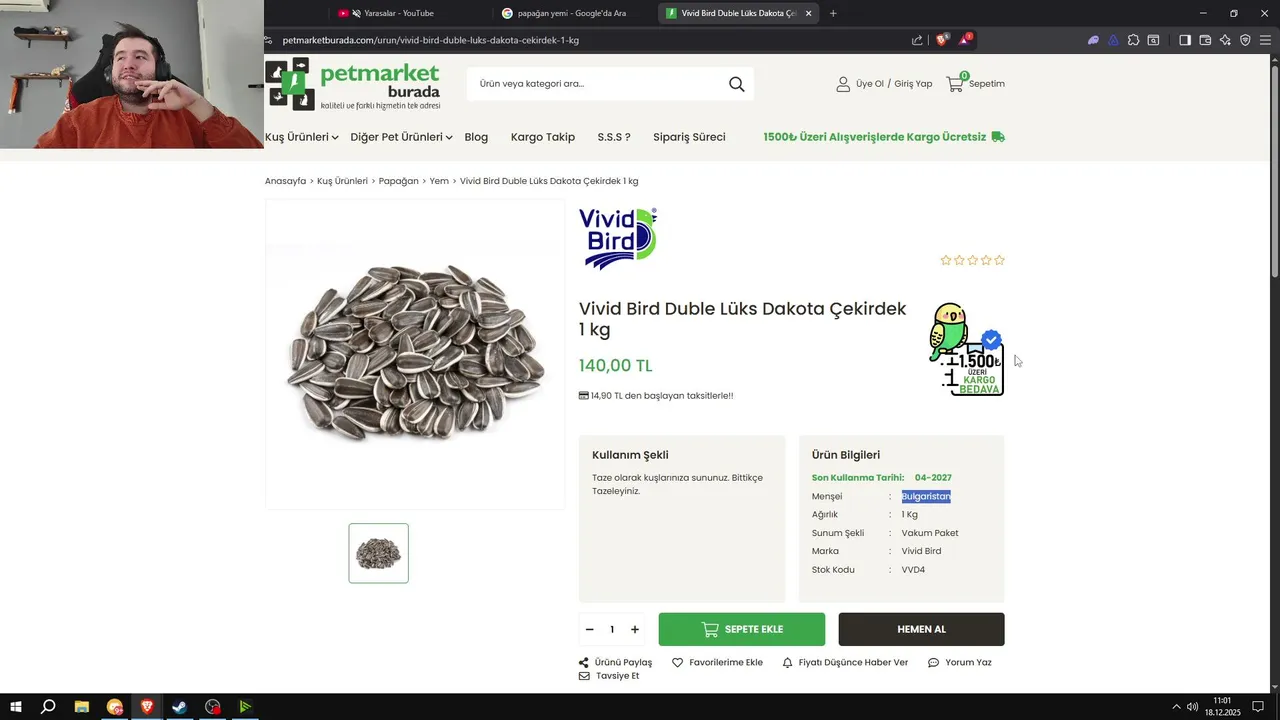Open the Sepetim shopping cart icon
The height and width of the screenshot is (720, 1280).
click(x=955, y=83)
